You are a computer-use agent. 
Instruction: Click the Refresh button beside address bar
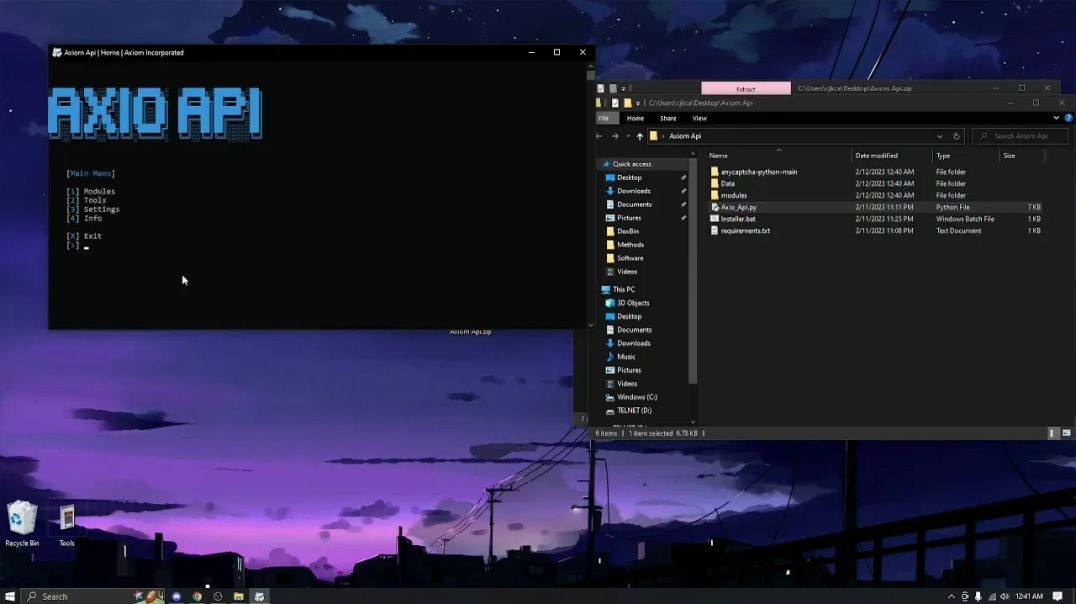pos(956,136)
